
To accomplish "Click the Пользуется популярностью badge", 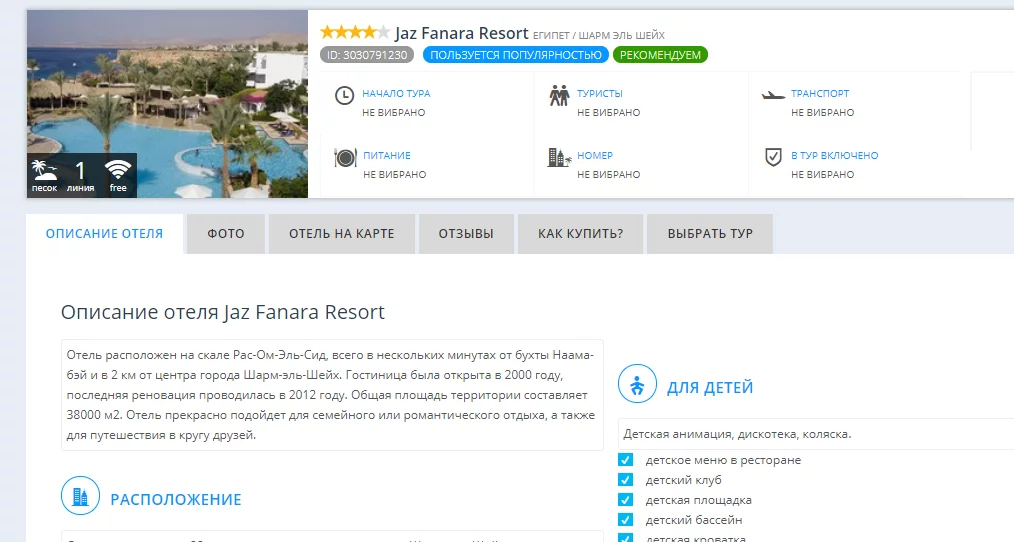I will [515, 55].
